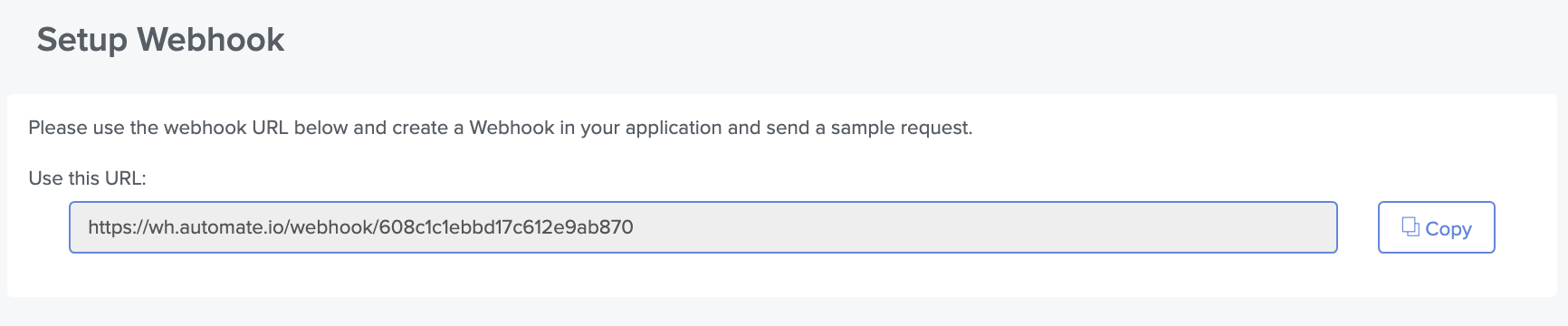Click the white panel's blank space under the Copy button
This screenshot has width=1568, height=326.
pos(1436,274)
